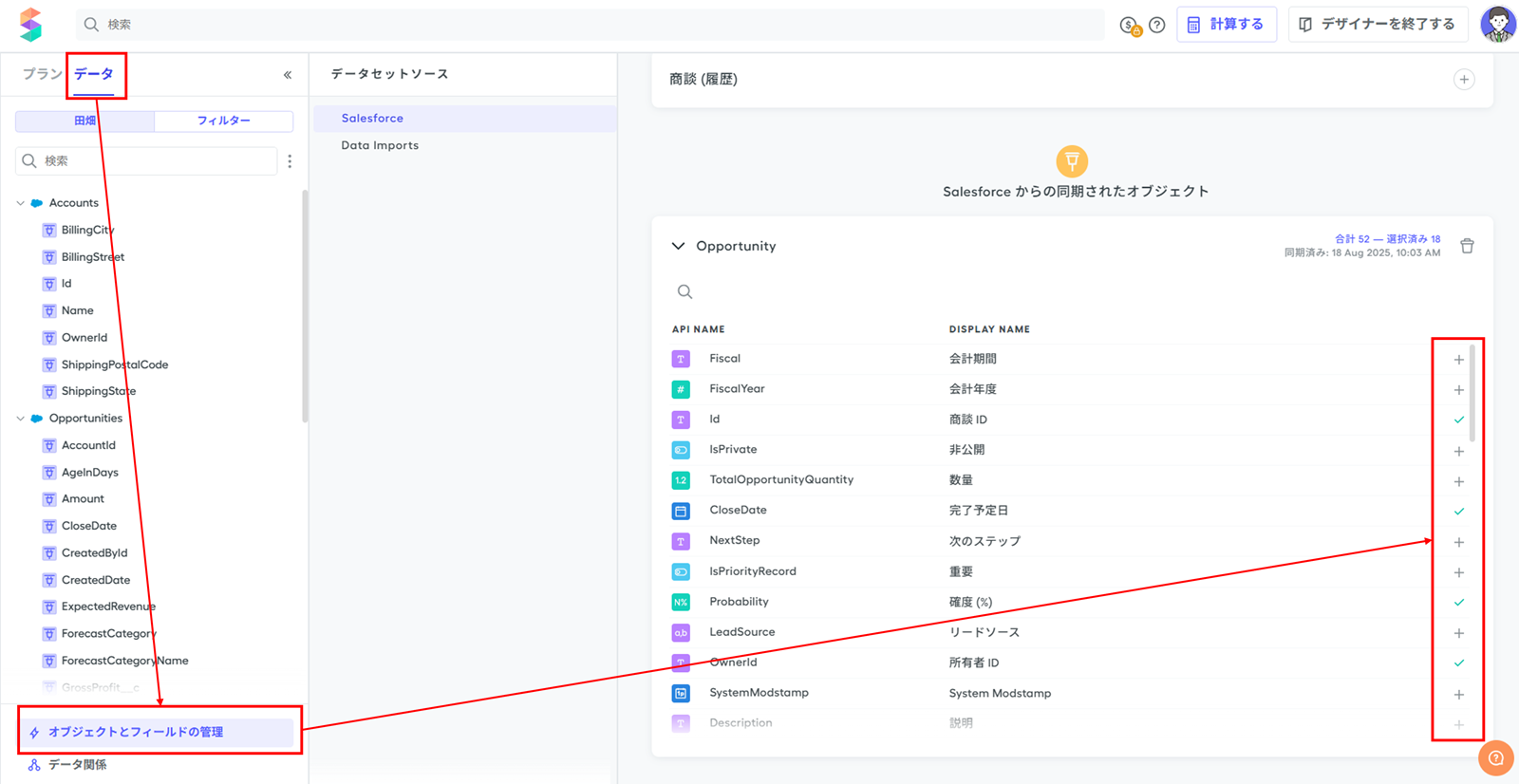The height and width of the screenshot is (784, 1519).
Task: Click the number type icon beside FiscalYear
Action: pos(681,389)
